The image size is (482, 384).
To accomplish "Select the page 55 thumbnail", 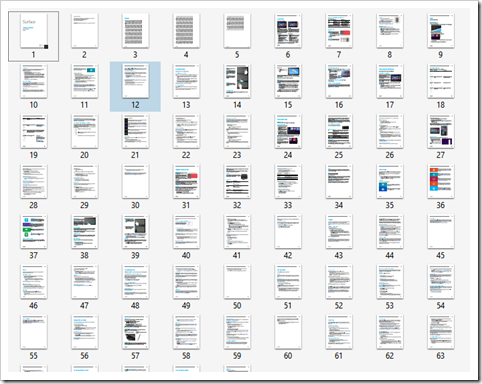I will click(34, 332).
